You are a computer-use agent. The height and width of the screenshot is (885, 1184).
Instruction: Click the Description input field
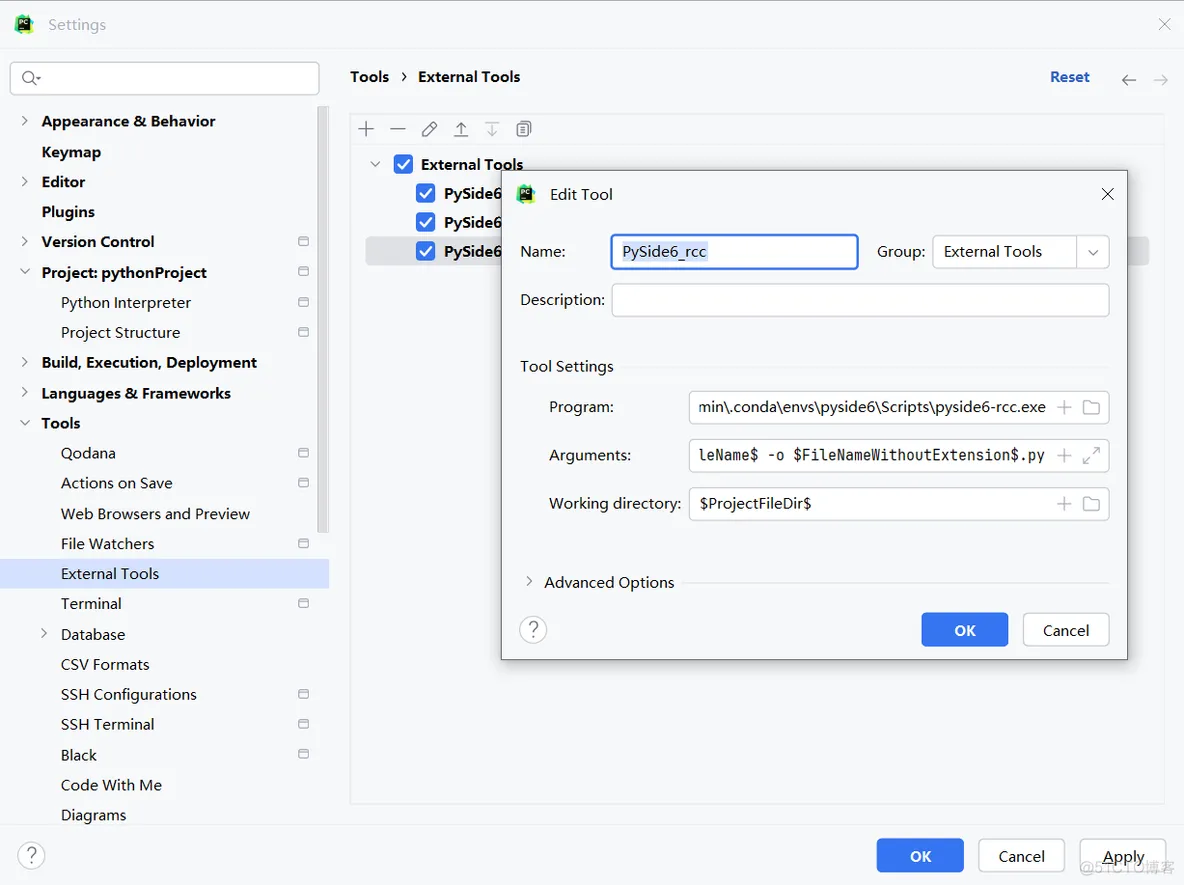click(860, 300)
